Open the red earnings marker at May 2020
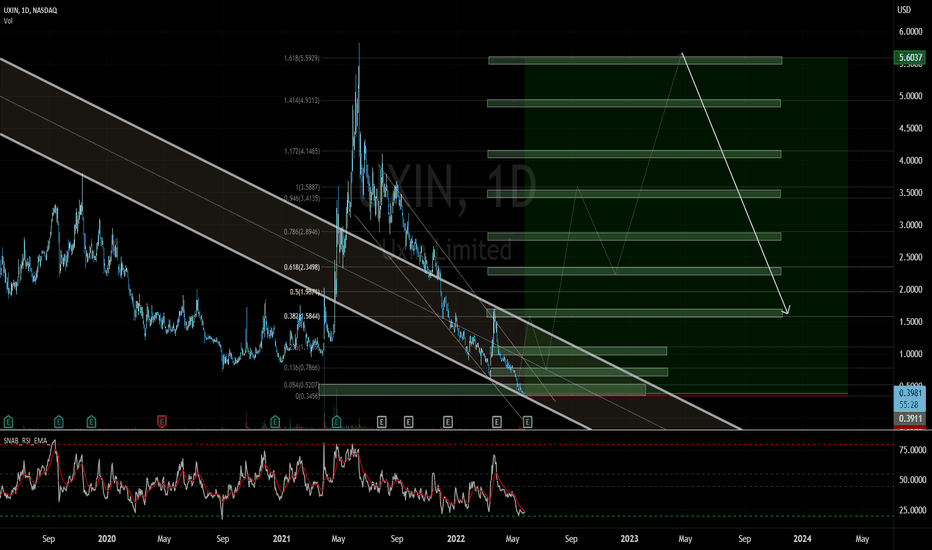The image size is (932, 550). click(x=162, y=422)
